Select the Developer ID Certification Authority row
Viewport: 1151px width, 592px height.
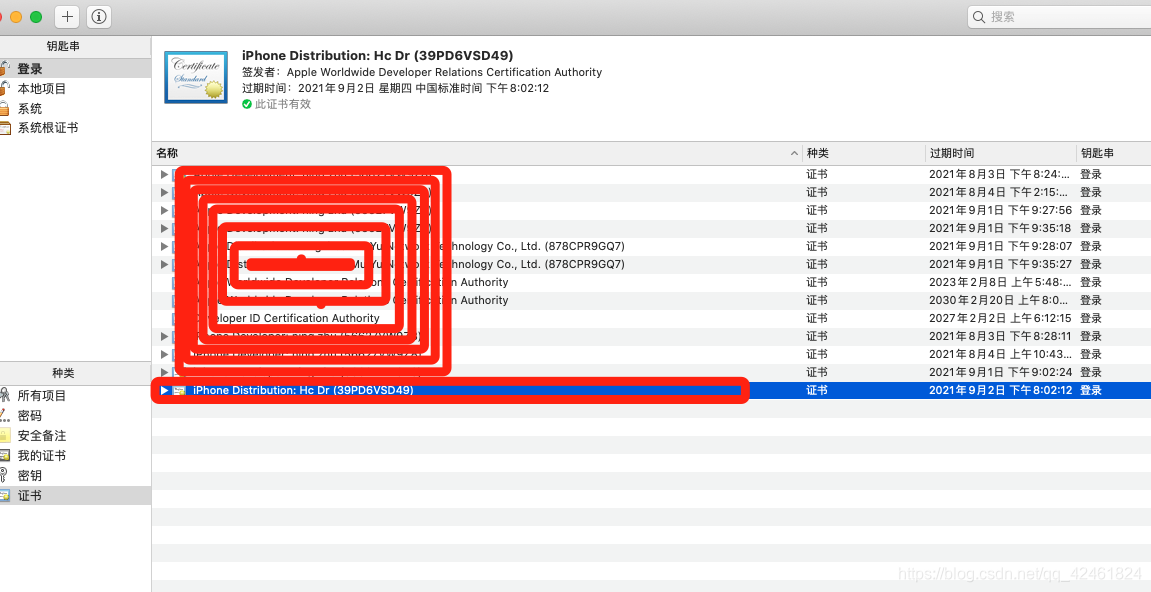652,319
